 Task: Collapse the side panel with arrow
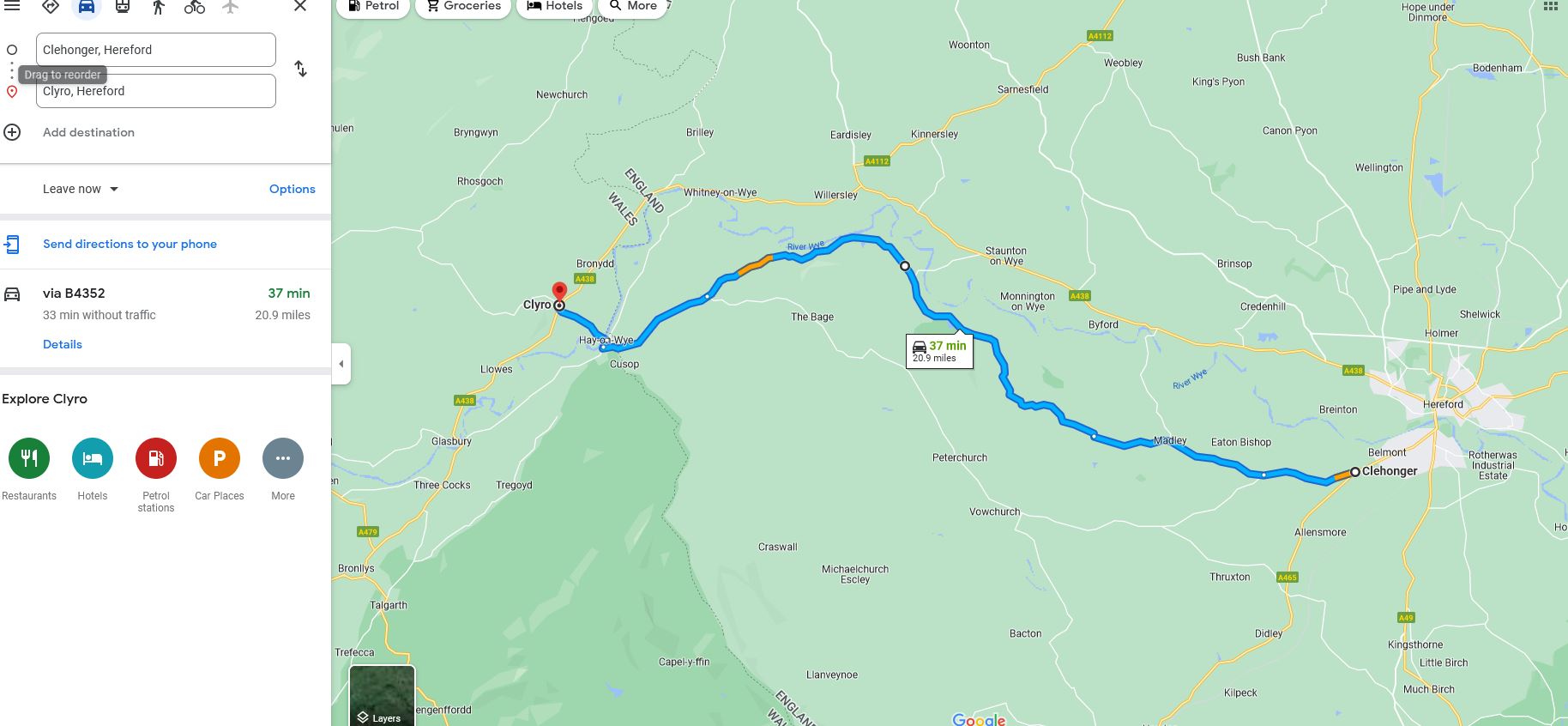point(341,364)
